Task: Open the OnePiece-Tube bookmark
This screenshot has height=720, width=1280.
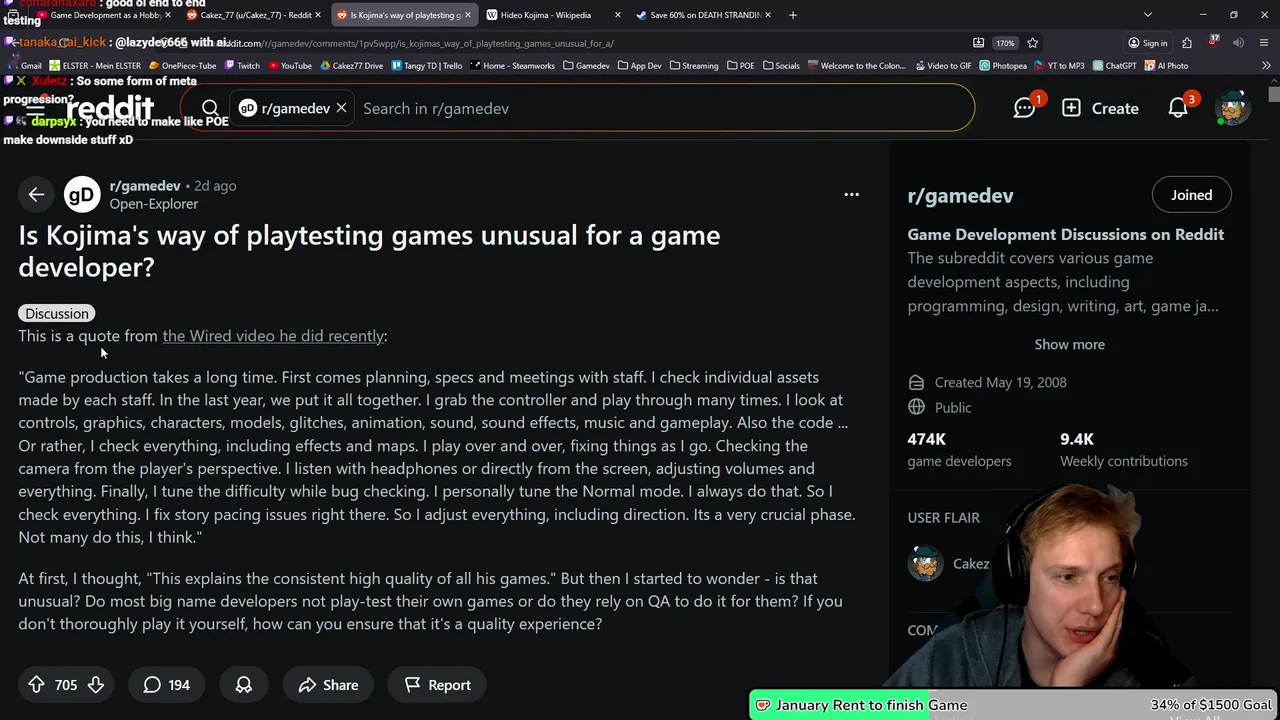Action: (x=182, y=66)
